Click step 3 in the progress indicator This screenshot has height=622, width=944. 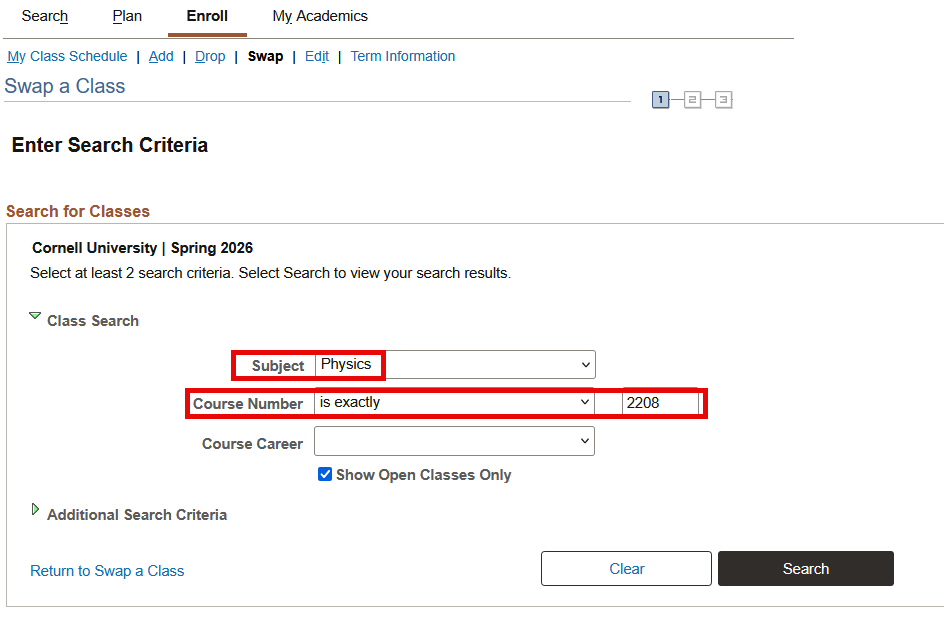[x=723, y=100]
